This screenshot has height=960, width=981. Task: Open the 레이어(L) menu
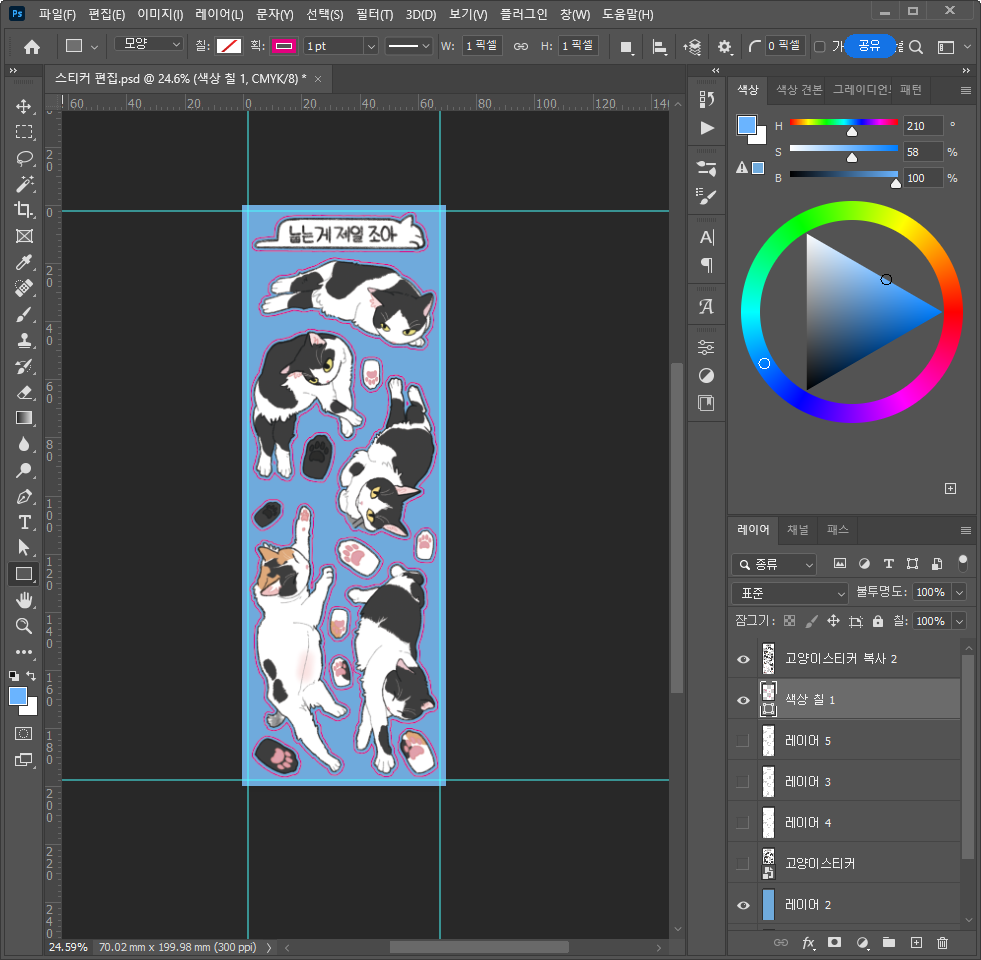219,14
